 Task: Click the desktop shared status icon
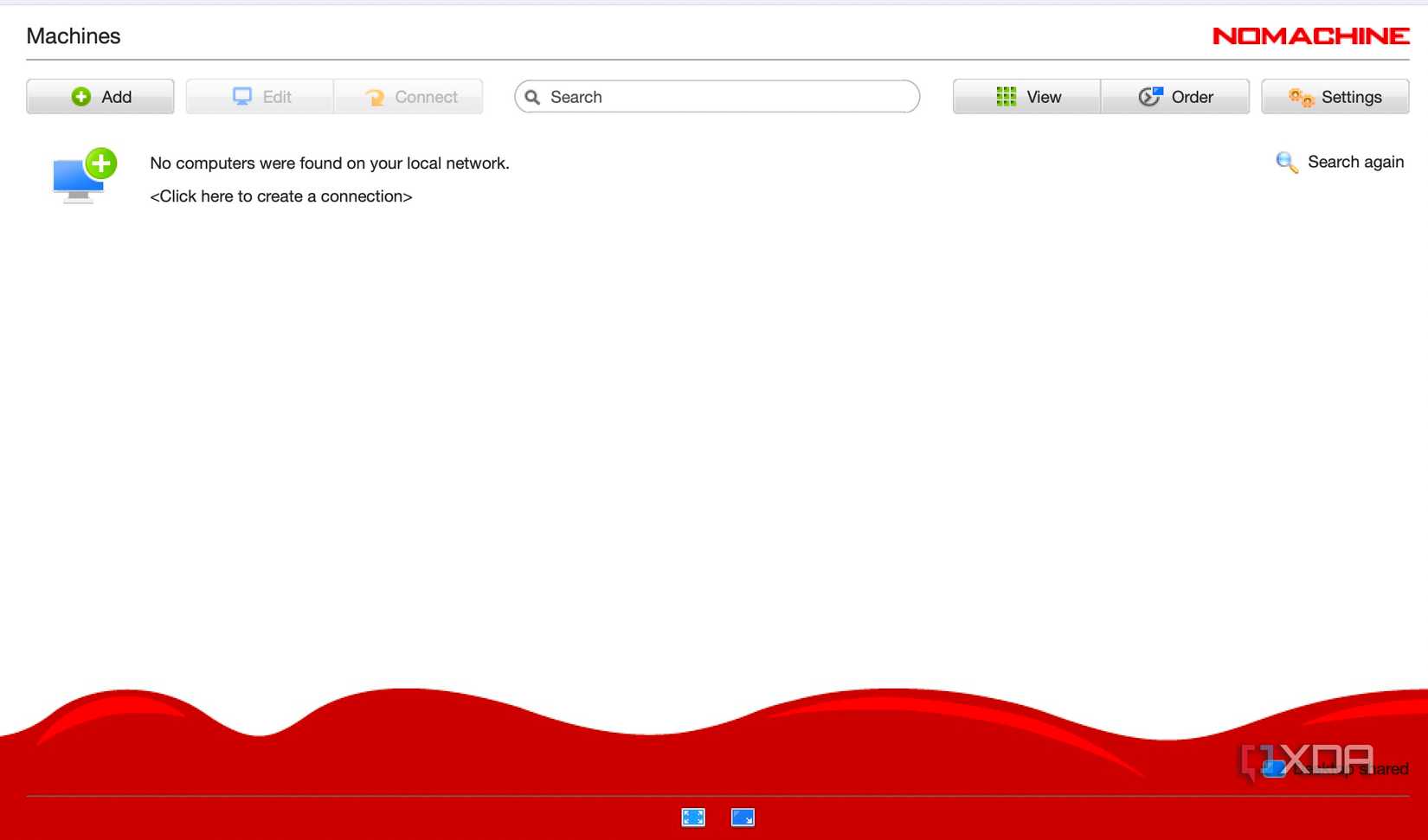1273,768
